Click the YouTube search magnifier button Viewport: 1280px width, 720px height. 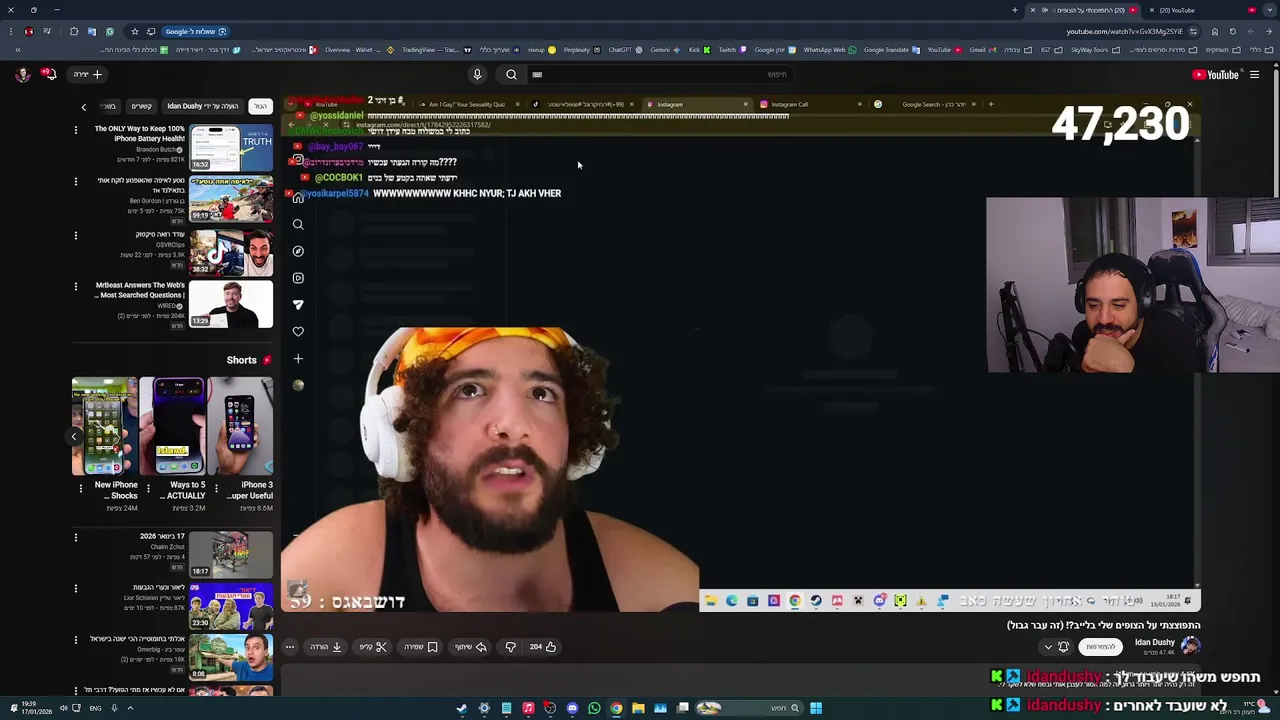pos(511,74)
